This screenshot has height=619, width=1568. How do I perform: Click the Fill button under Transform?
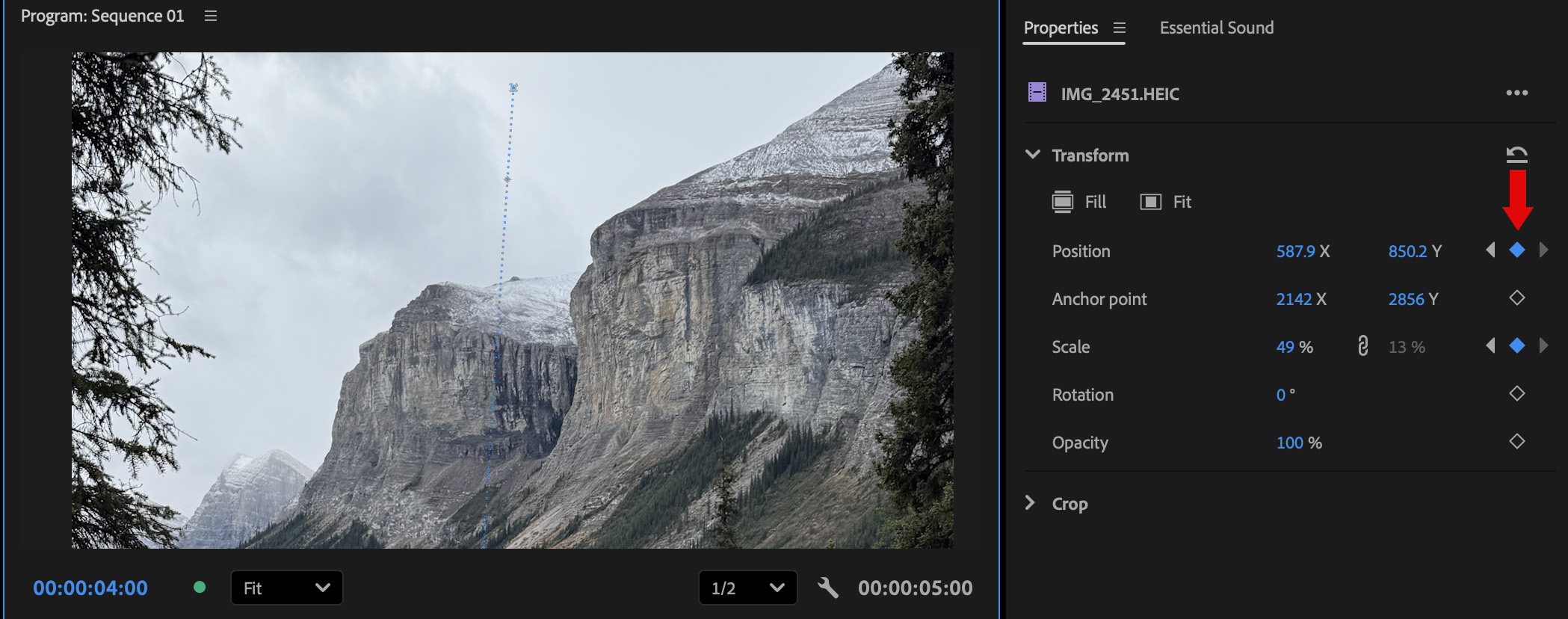pos(1079,202)
